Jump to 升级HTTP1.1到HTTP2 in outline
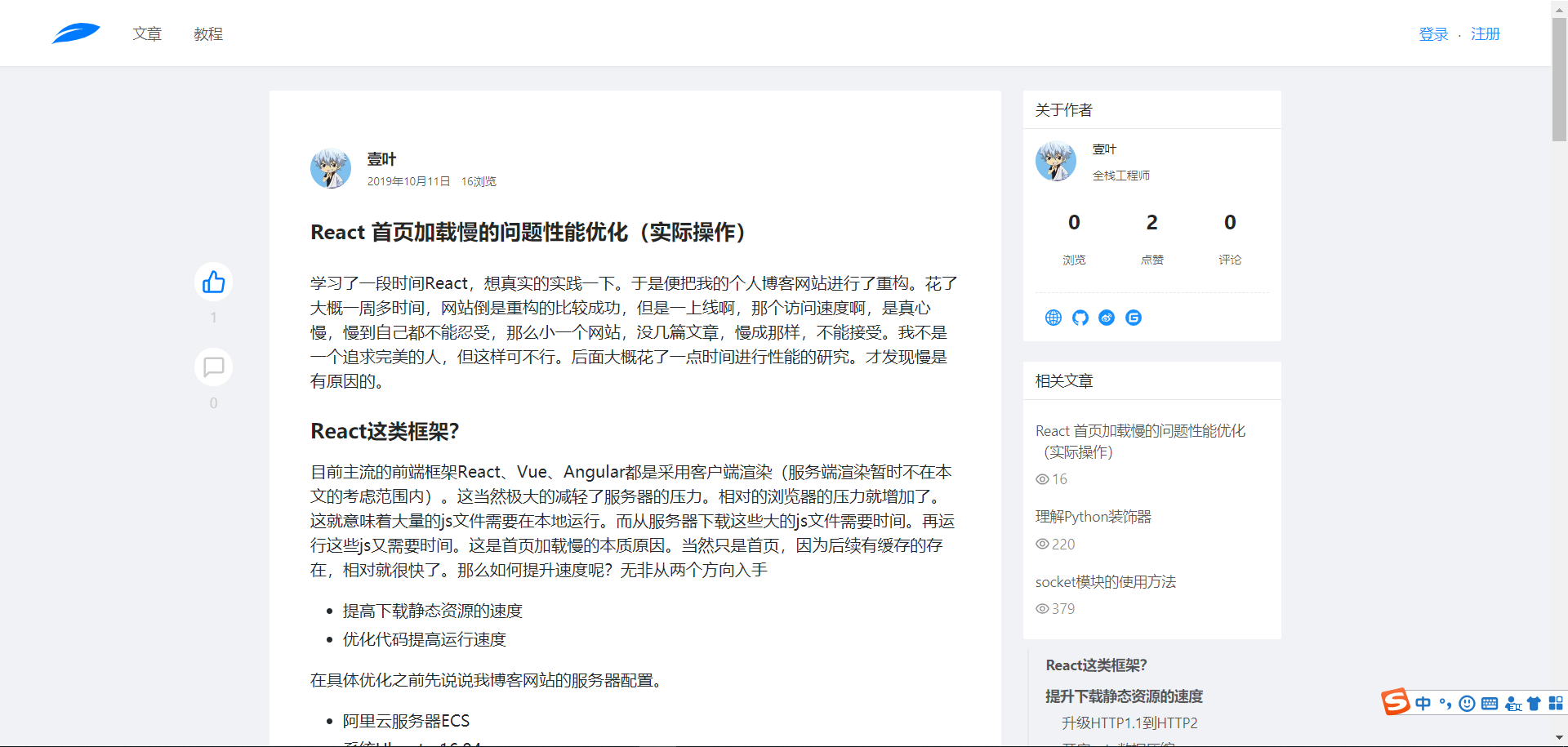This screenshot has height=747, width=1568. (x=1129, y=723)
